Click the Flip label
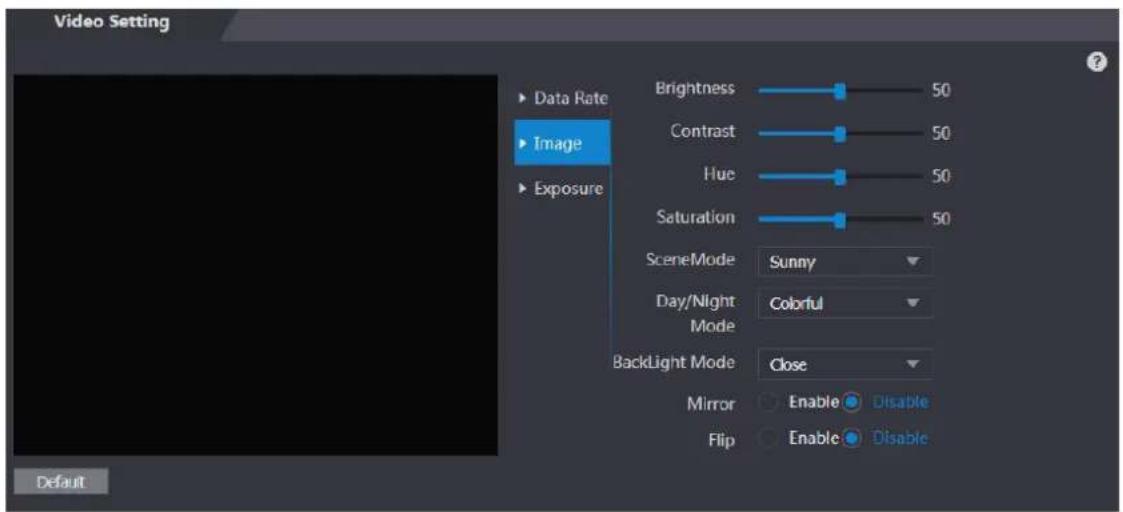Screen dimensions: 1123x512 click(722, 440)
